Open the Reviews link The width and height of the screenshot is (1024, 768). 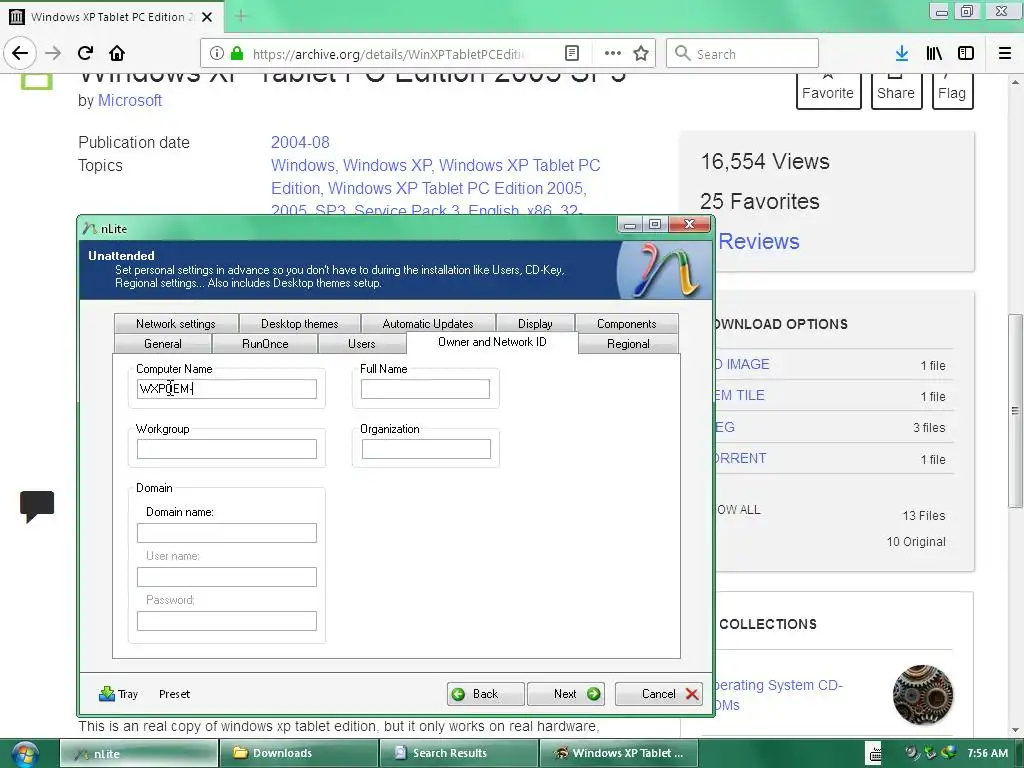[759, 242]
